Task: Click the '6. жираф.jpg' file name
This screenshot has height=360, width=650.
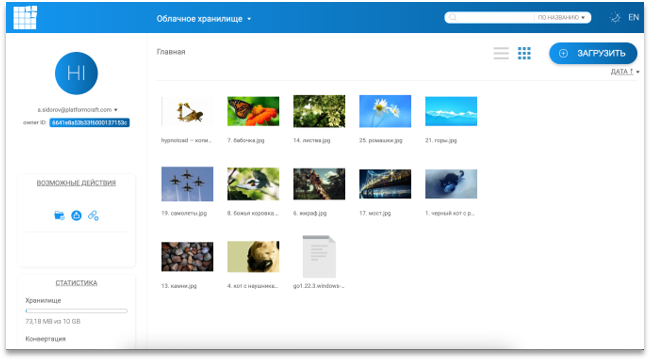Action: coord(310,213)
